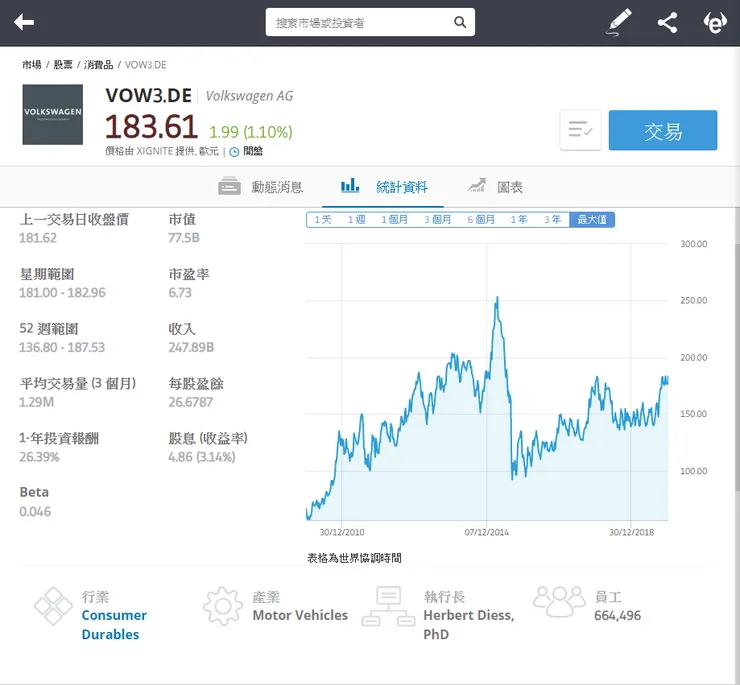Click the Volkswagen company logo
The height and width of the screenshot is (685, 740).
tap(52, 114)
